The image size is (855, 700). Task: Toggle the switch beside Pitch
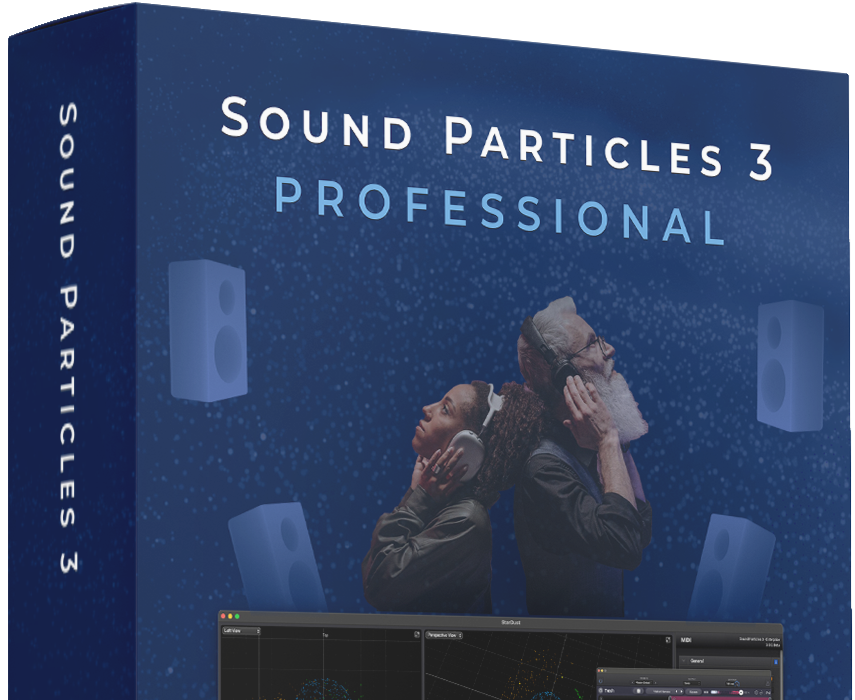coord(640,692)
